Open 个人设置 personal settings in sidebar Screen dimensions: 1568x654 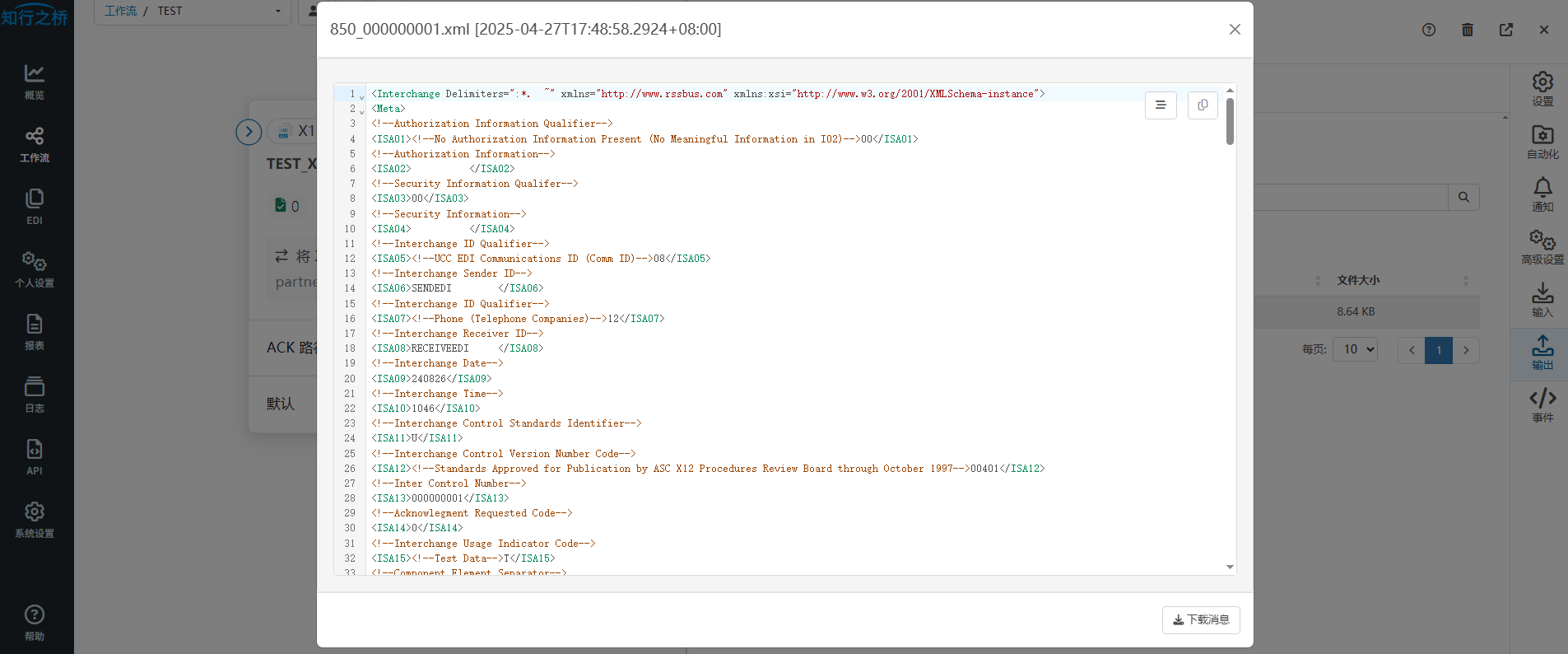[x=35, y=270]
